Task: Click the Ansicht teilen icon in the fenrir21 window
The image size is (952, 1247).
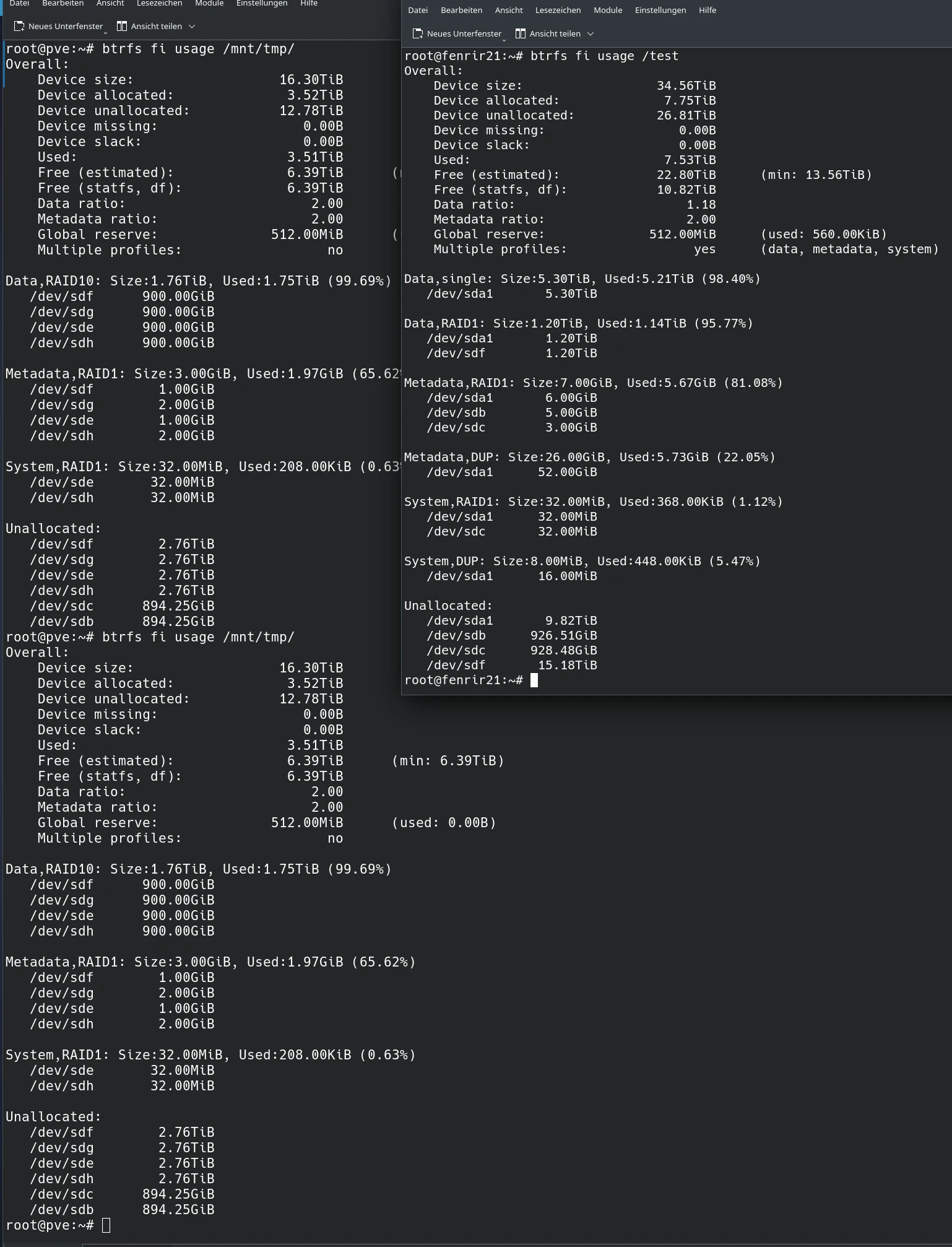Action: 521,33
